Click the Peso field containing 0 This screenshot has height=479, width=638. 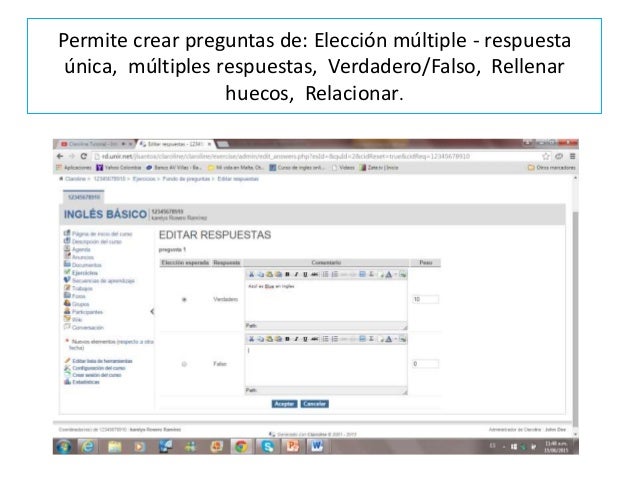click(426, 364)
